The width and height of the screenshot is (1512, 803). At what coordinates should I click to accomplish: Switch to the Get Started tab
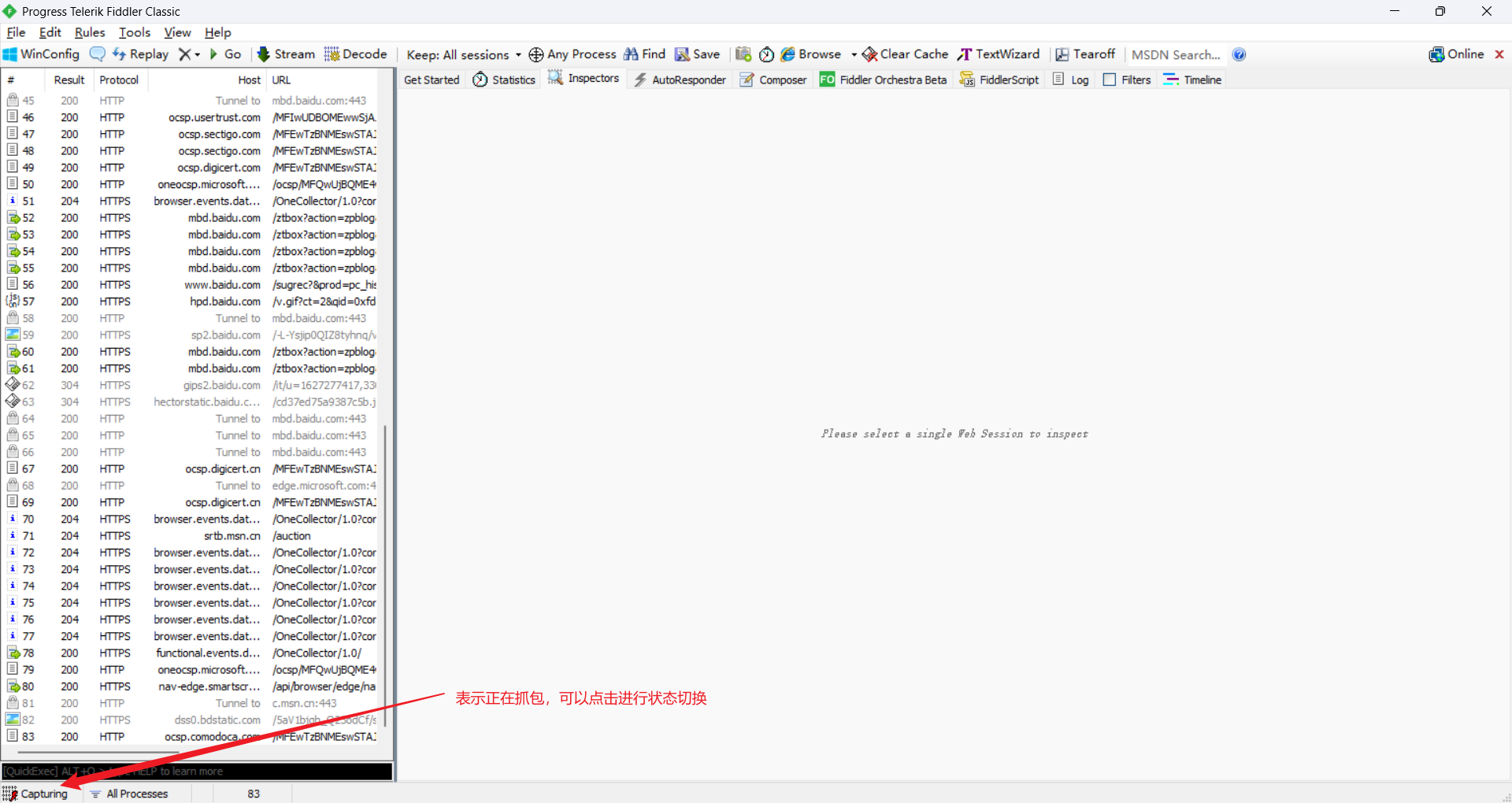point(432,80)
